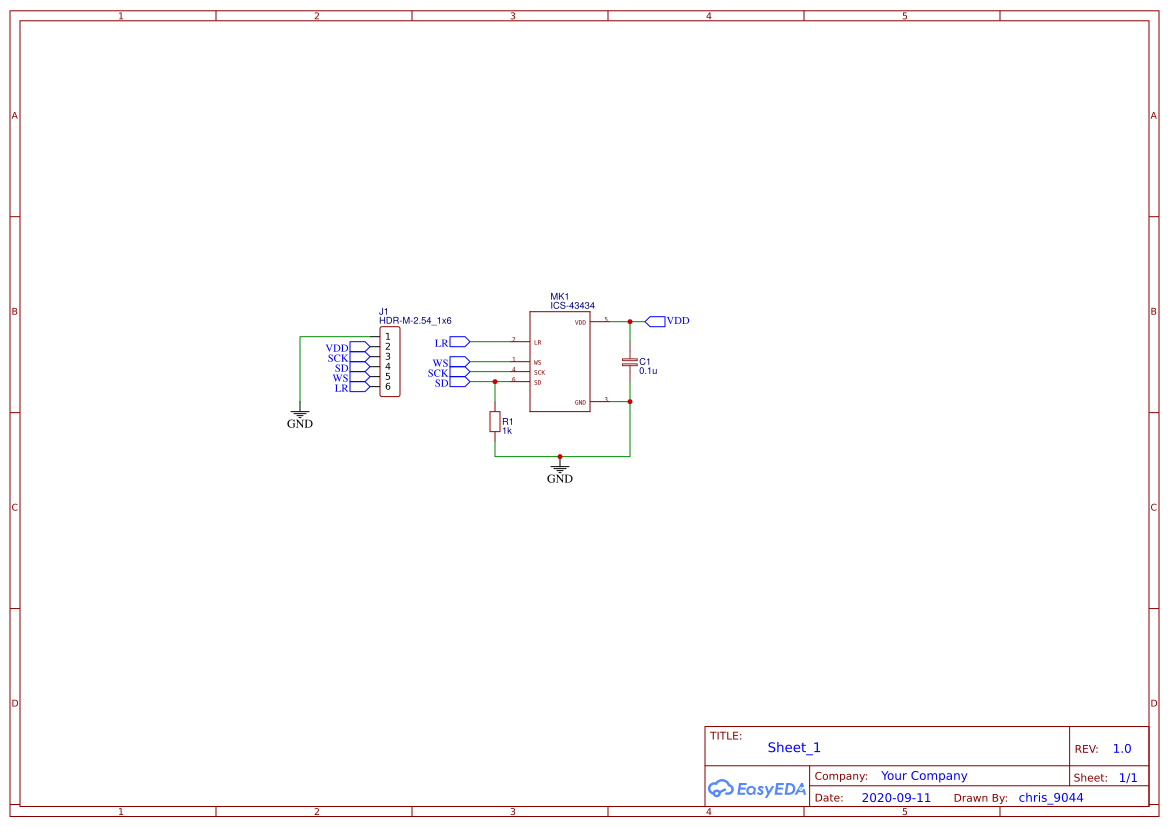Click the EasyEDA logo in the title block
This screenshot has height=827, width=1169.
coord(756,789)
